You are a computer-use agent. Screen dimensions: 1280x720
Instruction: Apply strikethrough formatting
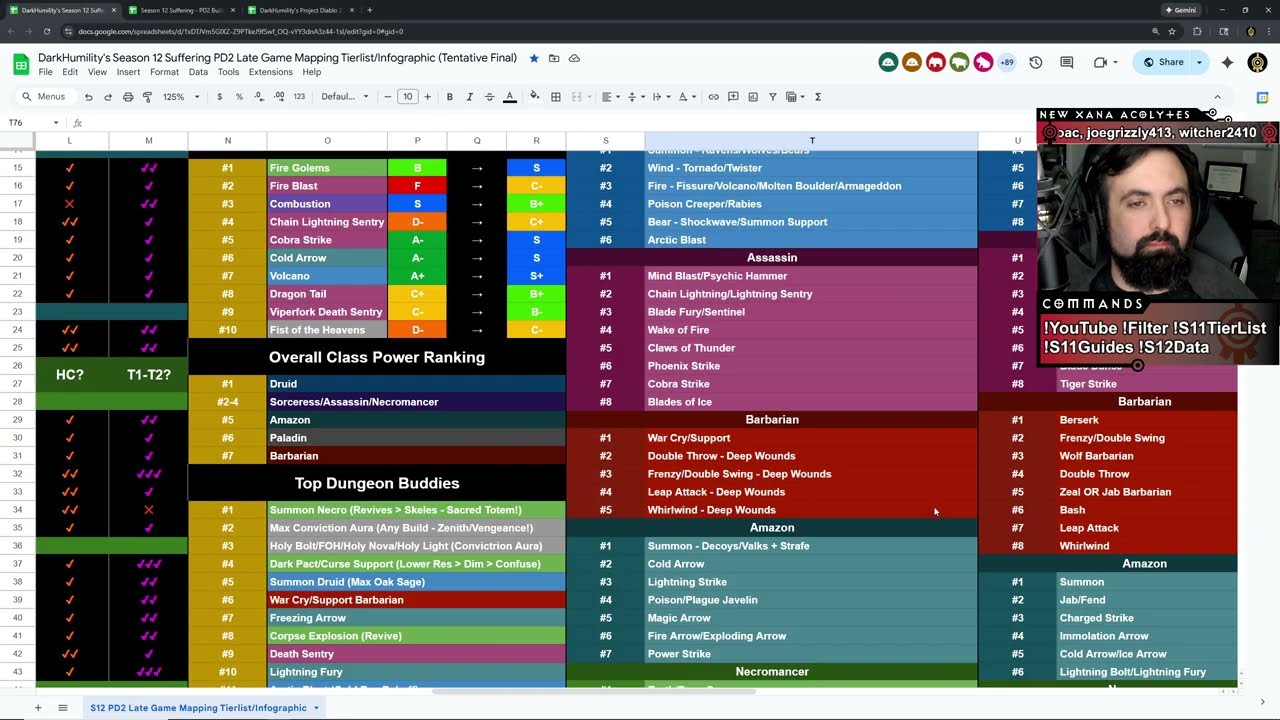pyautogui.click(x=489, y=97)
